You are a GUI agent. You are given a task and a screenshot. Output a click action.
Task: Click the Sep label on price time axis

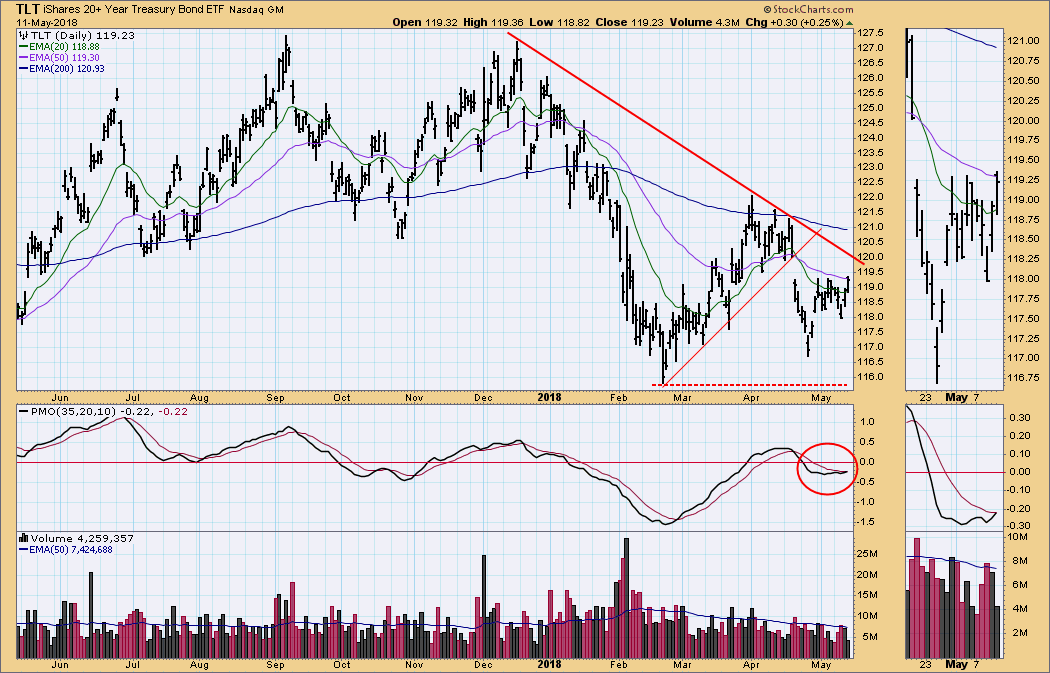[x=275, y=396]
